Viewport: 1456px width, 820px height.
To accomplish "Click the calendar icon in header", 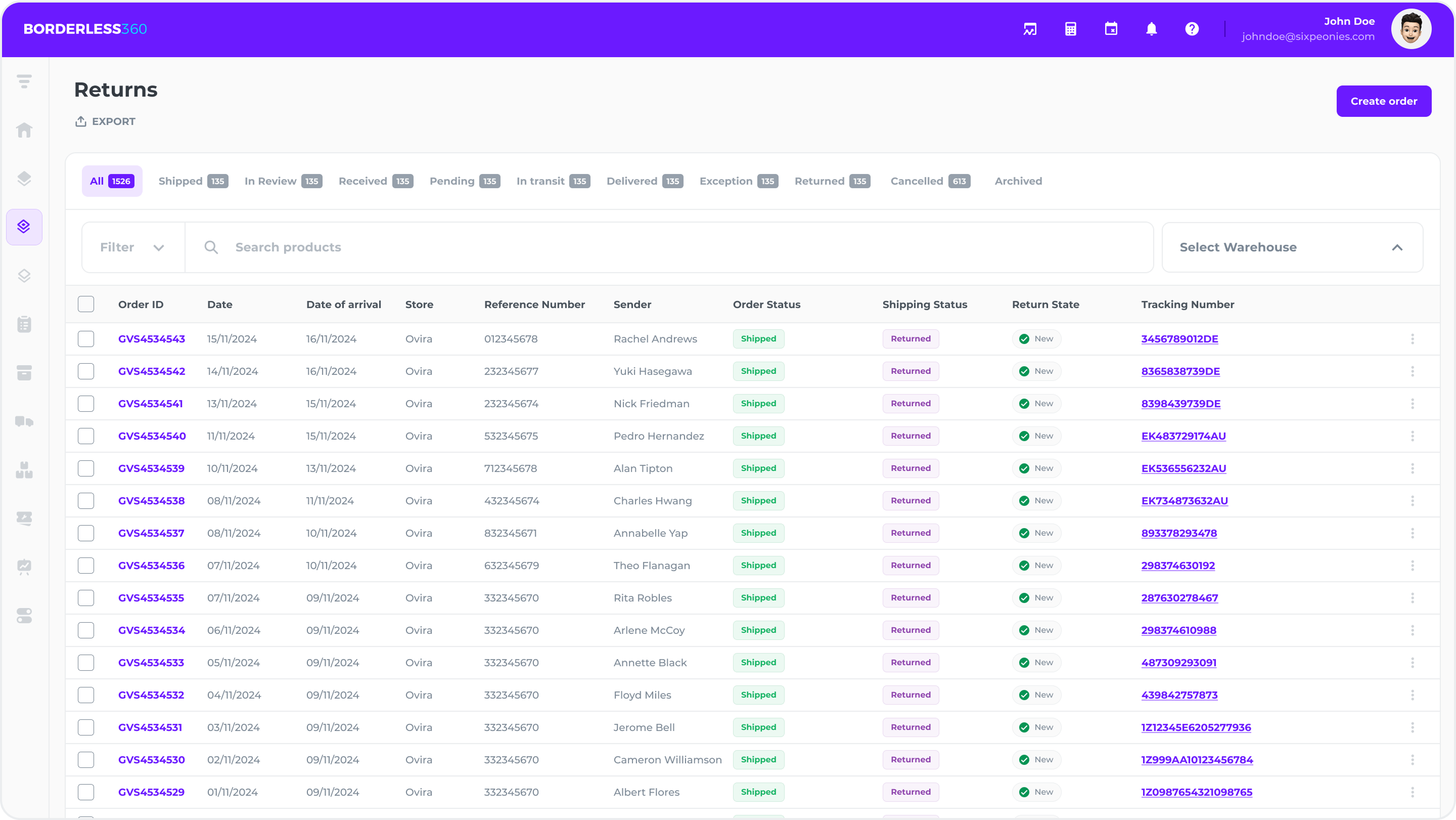I will tap(1111, 29).
